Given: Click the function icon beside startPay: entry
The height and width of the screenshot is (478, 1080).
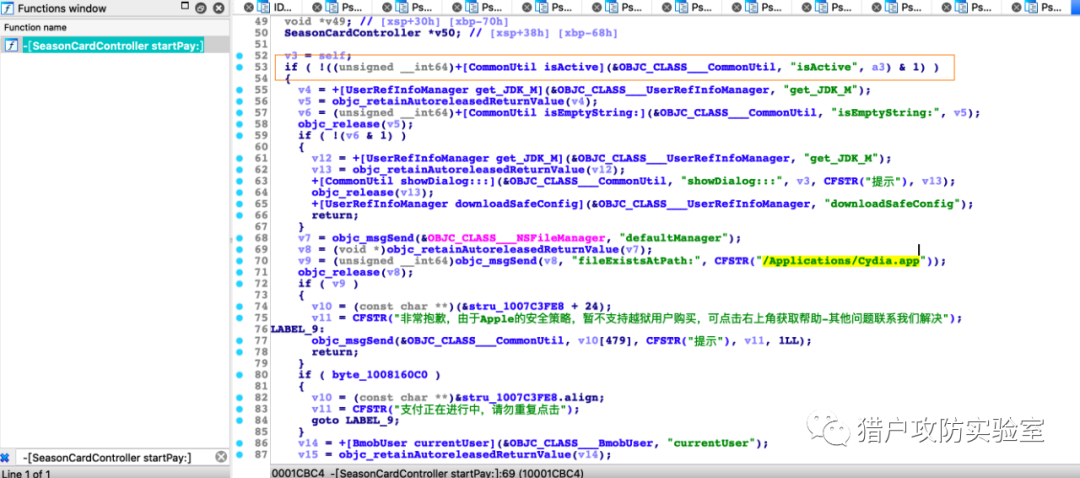Looking at the screenshot, I should tap(10, 46).
